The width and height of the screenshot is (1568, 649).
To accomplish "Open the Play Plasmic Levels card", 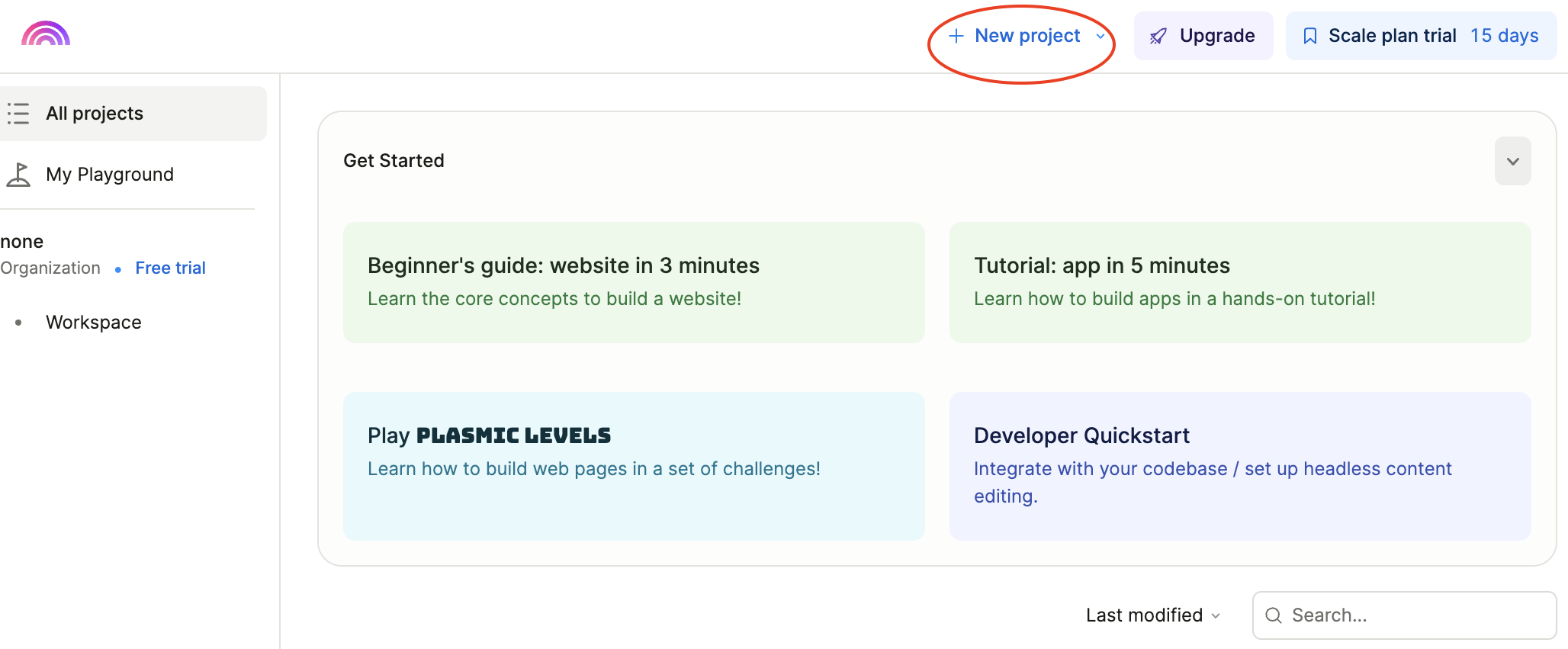I will [634, 466].
